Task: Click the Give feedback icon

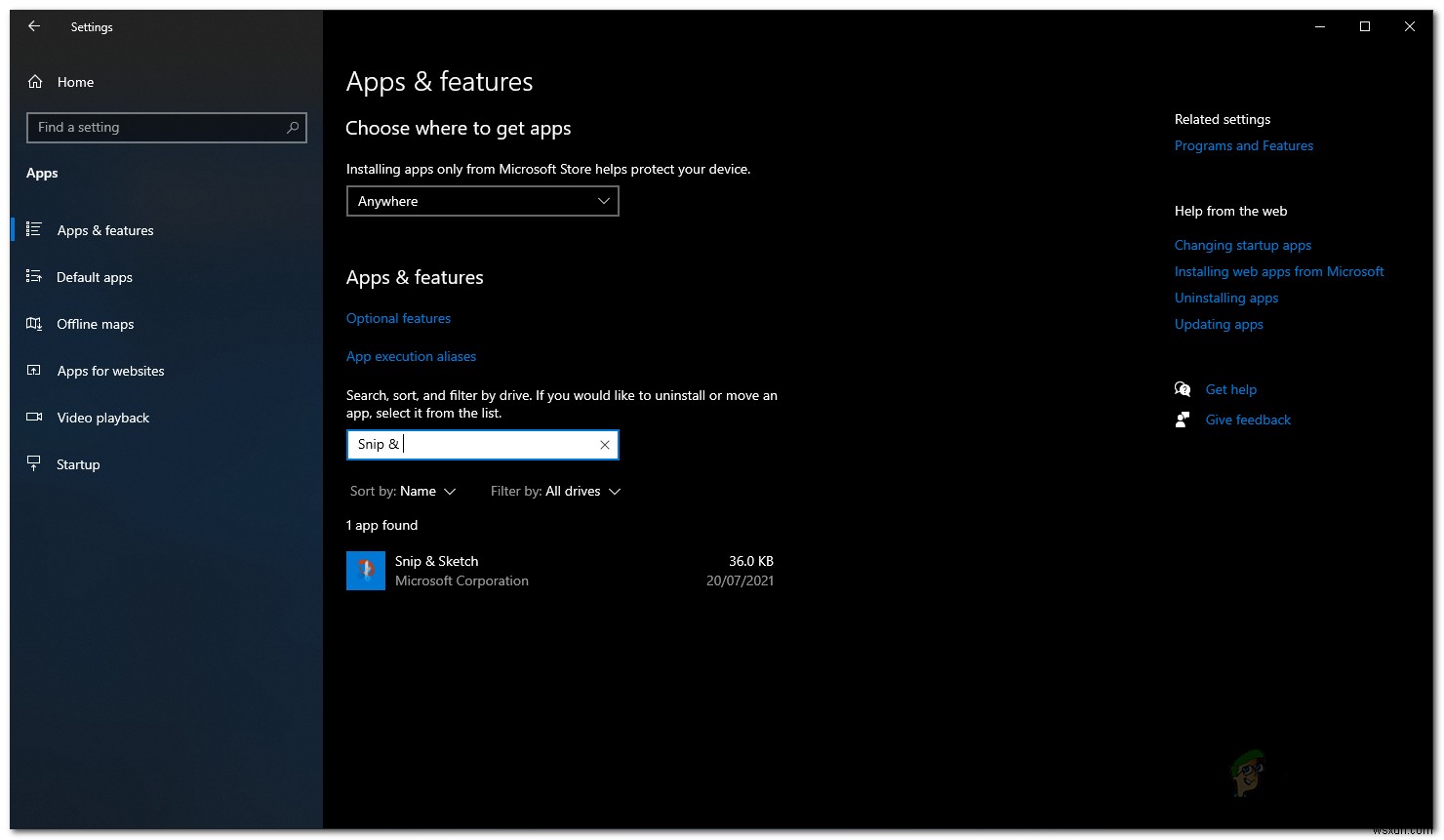Action: [1183, 419]
